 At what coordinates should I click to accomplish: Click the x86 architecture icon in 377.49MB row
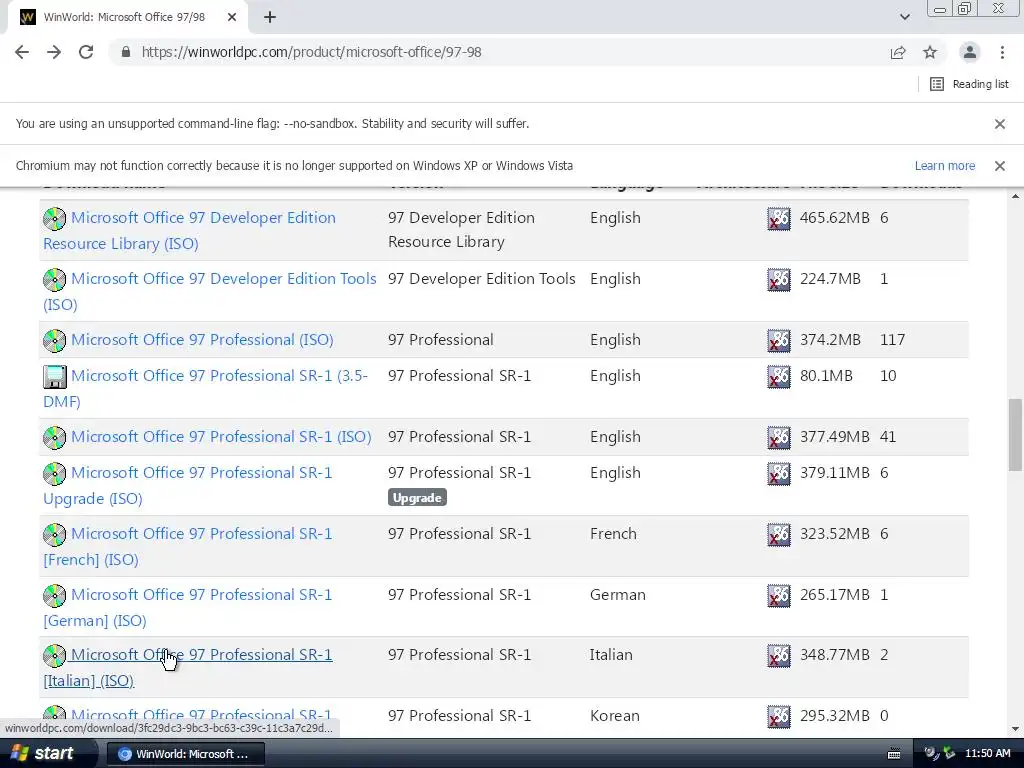[x=778, y=438]
